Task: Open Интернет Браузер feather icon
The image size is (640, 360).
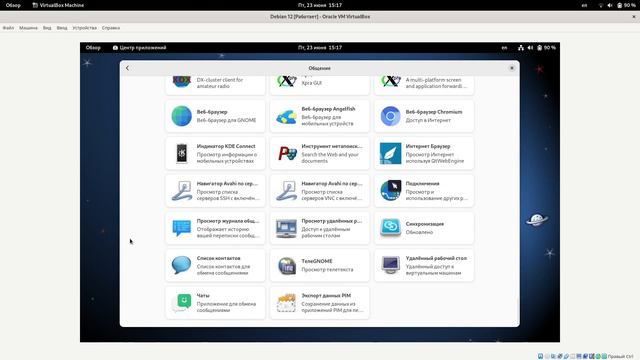Action: (390, 153)
